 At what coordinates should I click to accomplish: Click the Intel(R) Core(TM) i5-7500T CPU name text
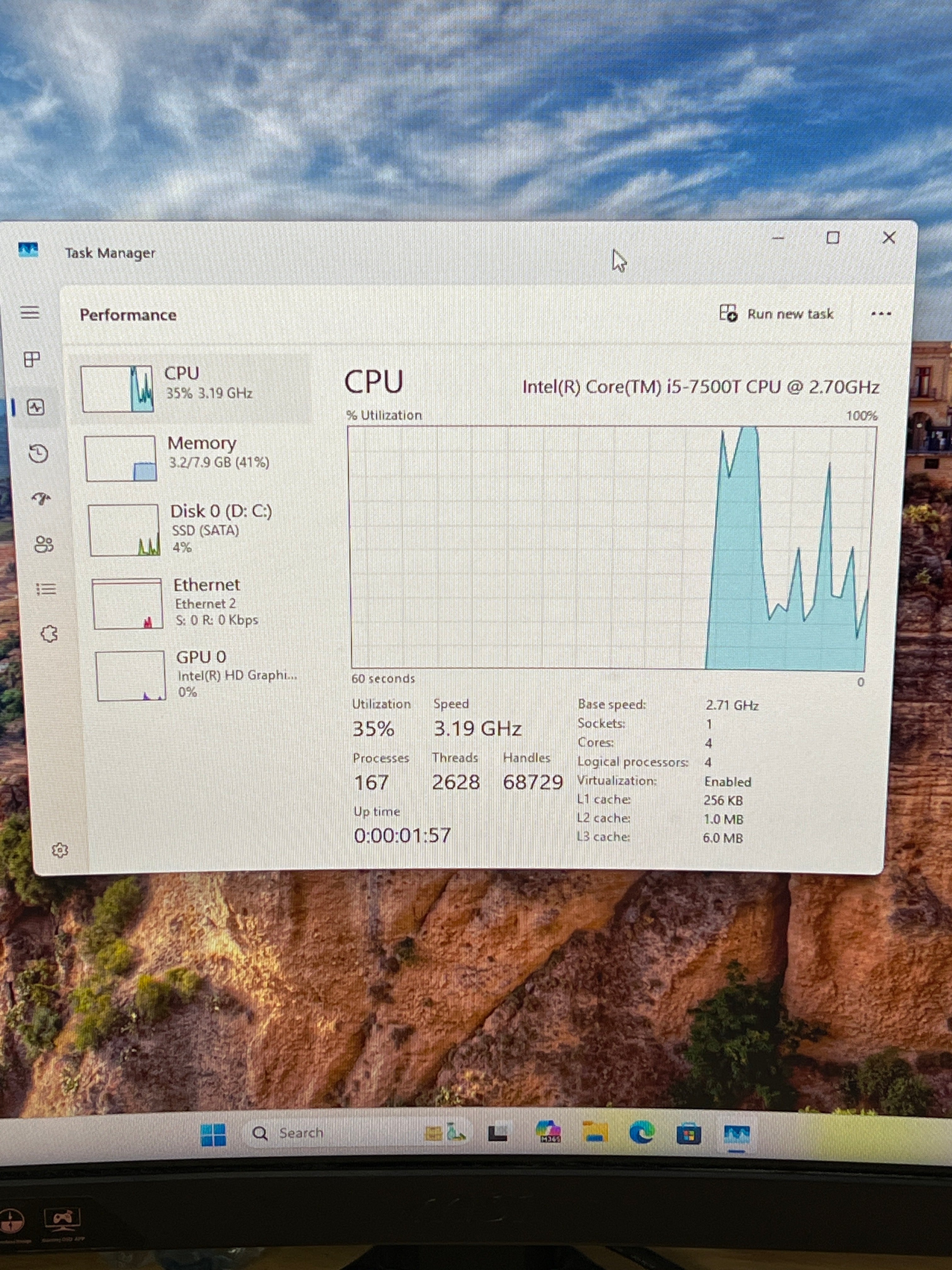701,387
